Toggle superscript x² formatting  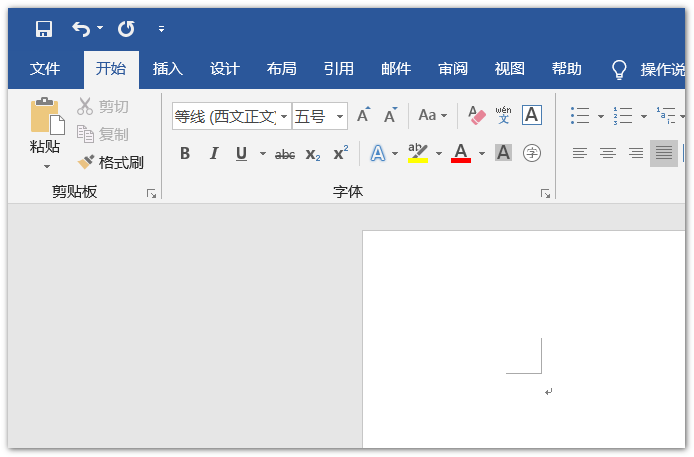[341, 153]
